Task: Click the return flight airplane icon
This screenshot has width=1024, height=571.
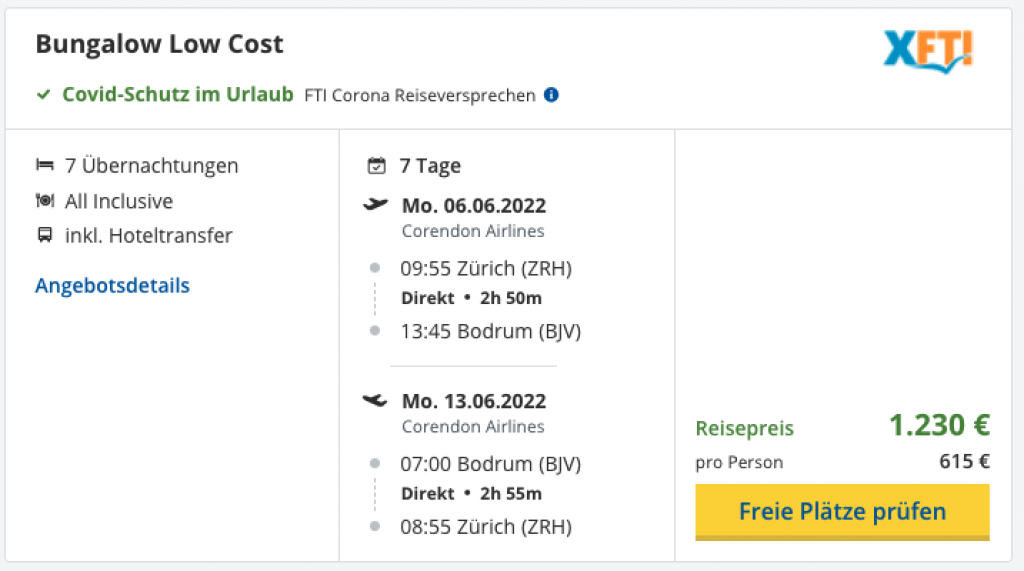Action: (376, 401)
